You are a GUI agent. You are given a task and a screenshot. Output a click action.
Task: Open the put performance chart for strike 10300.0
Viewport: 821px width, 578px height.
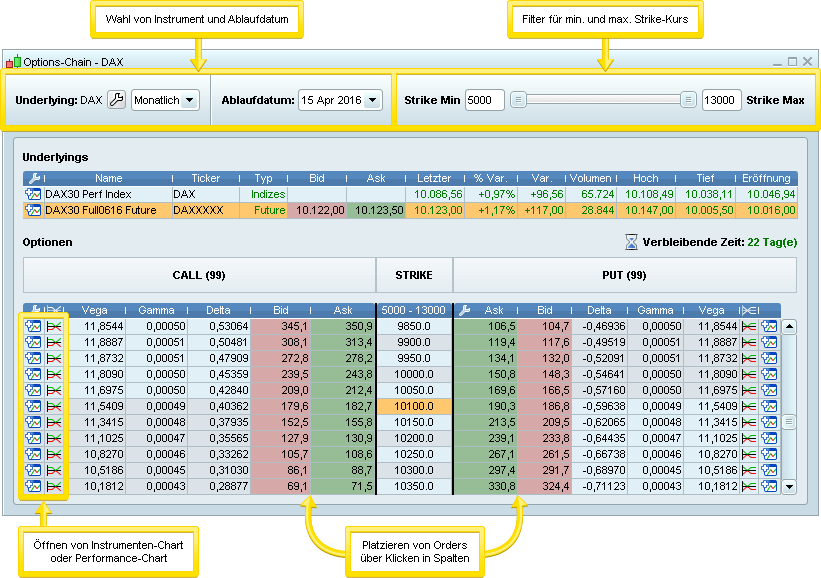pyautogui.click(x=749, y=470)
